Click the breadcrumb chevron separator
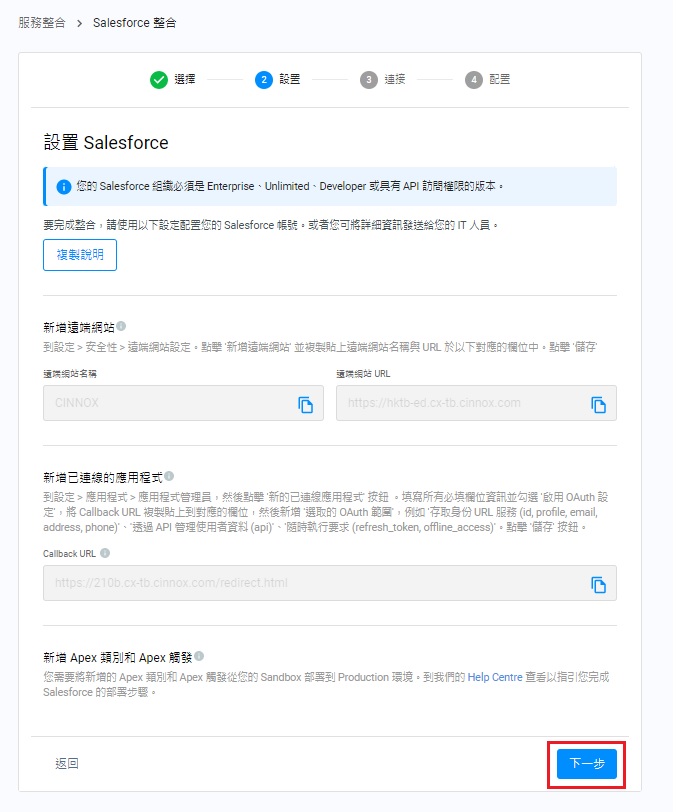Viewport: 676px width, 812px height. 79,23
